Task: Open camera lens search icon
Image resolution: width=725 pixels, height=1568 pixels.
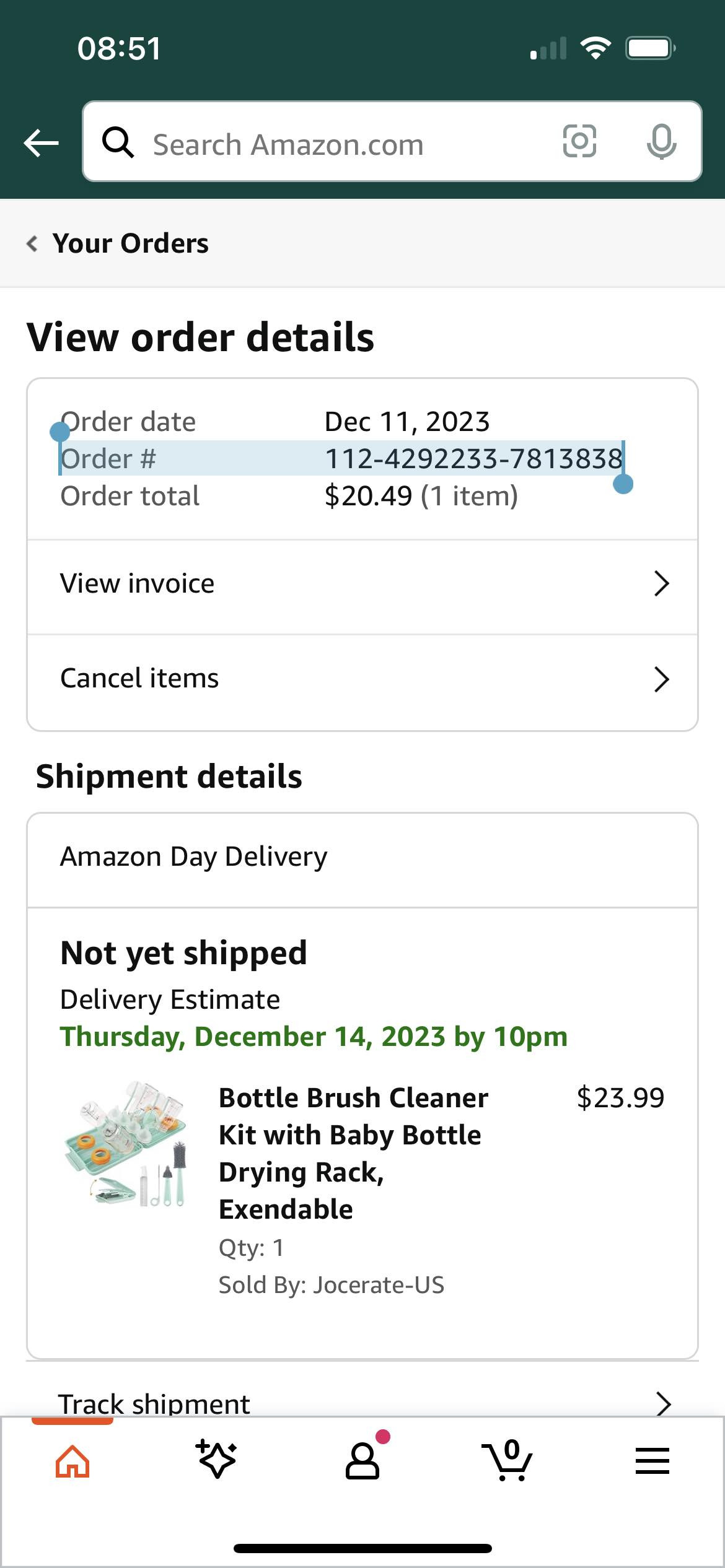Action: (x=579, y=141)
